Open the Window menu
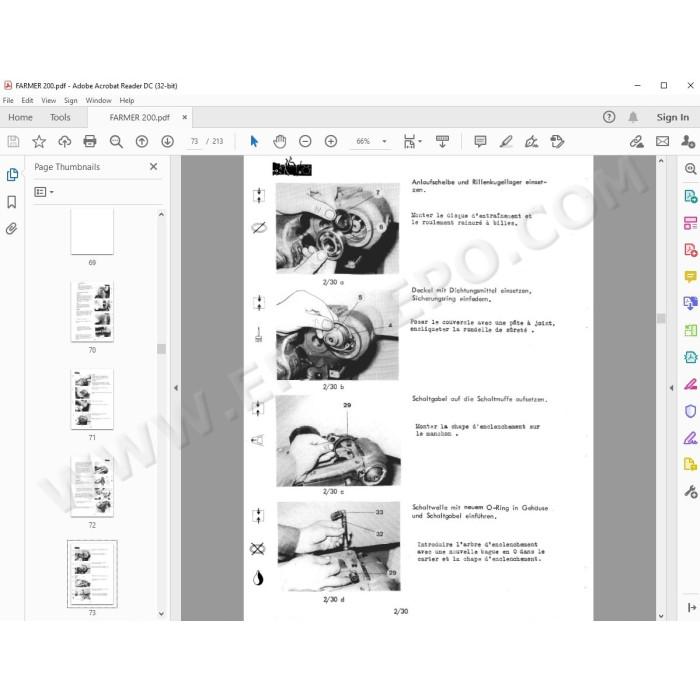Viewport: 700px width, 700px height. 98,100
